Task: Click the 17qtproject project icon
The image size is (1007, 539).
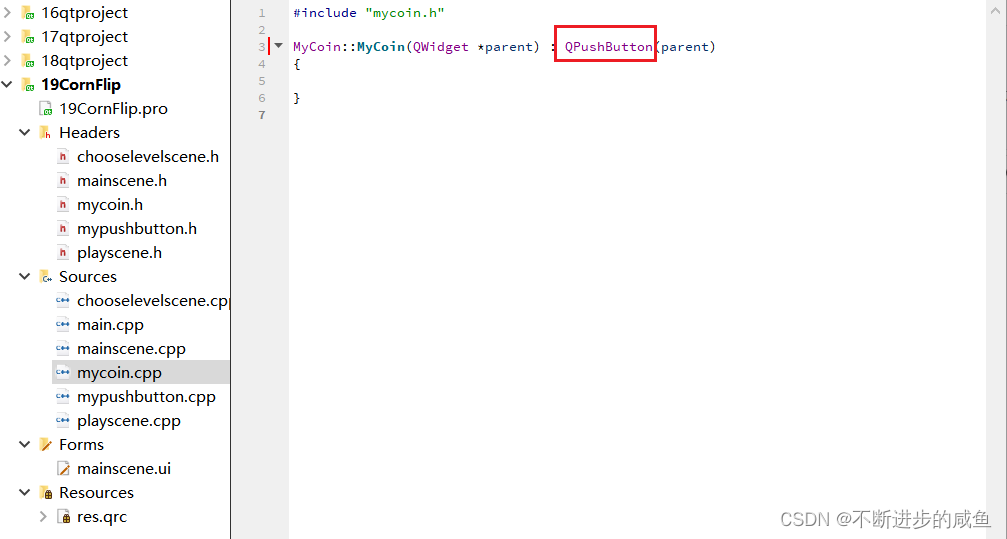Action: tap(28, 37)
